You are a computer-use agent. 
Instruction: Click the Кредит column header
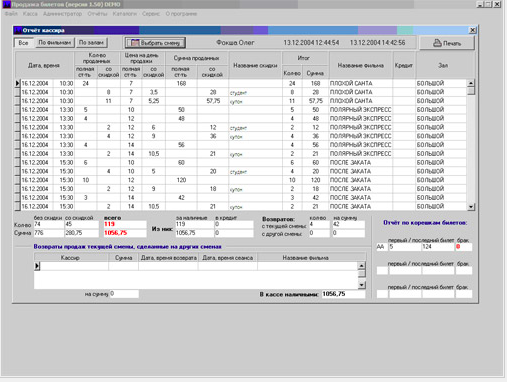404,65
